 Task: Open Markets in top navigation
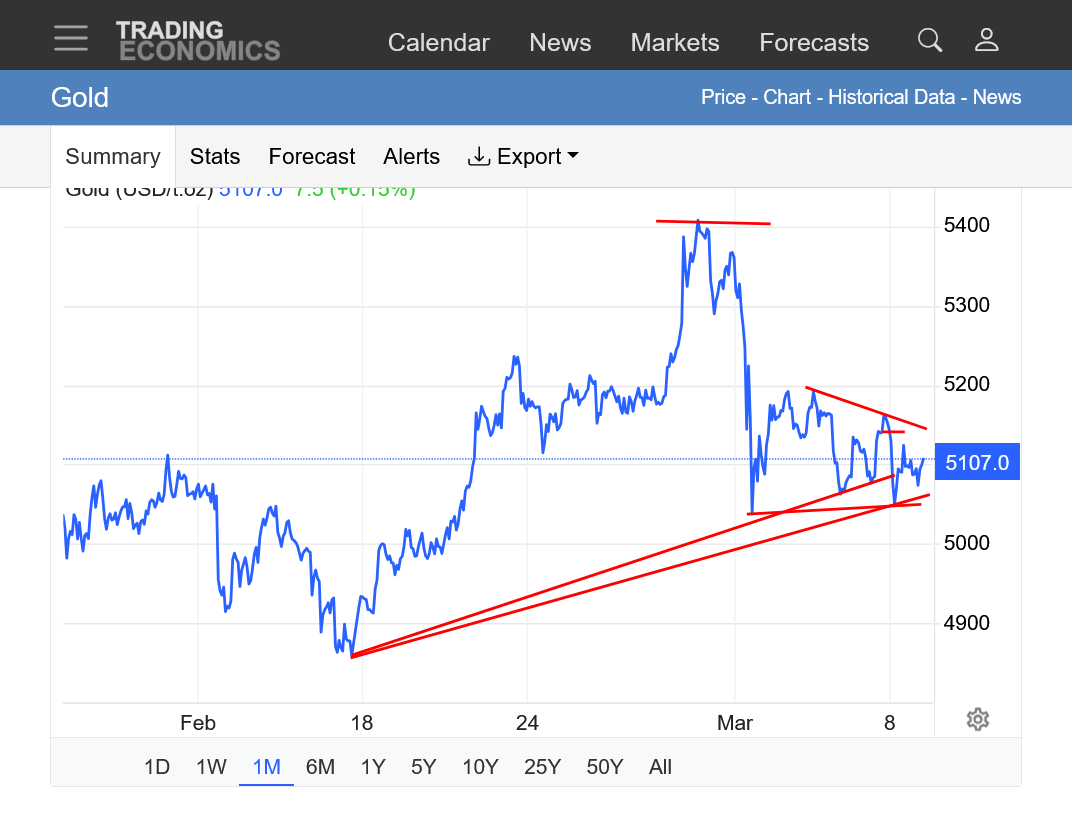(x=675, y=43)
